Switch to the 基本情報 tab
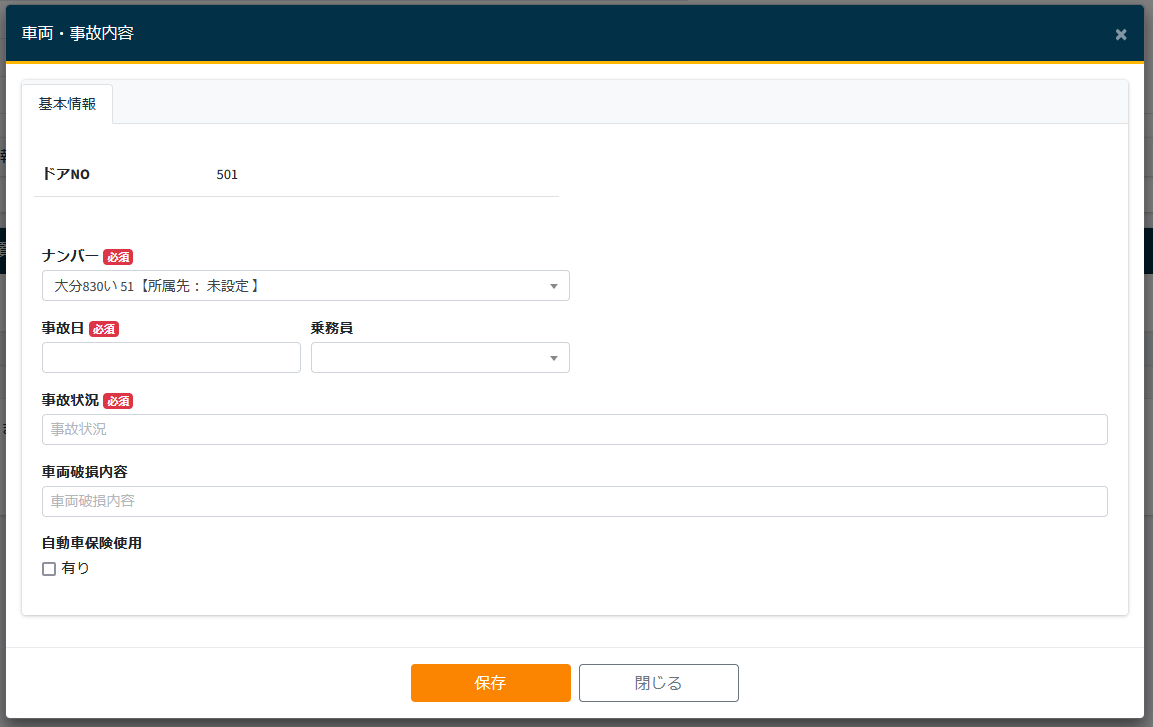Viewport: 1153px width, 727px height. (x=67, y=104)
